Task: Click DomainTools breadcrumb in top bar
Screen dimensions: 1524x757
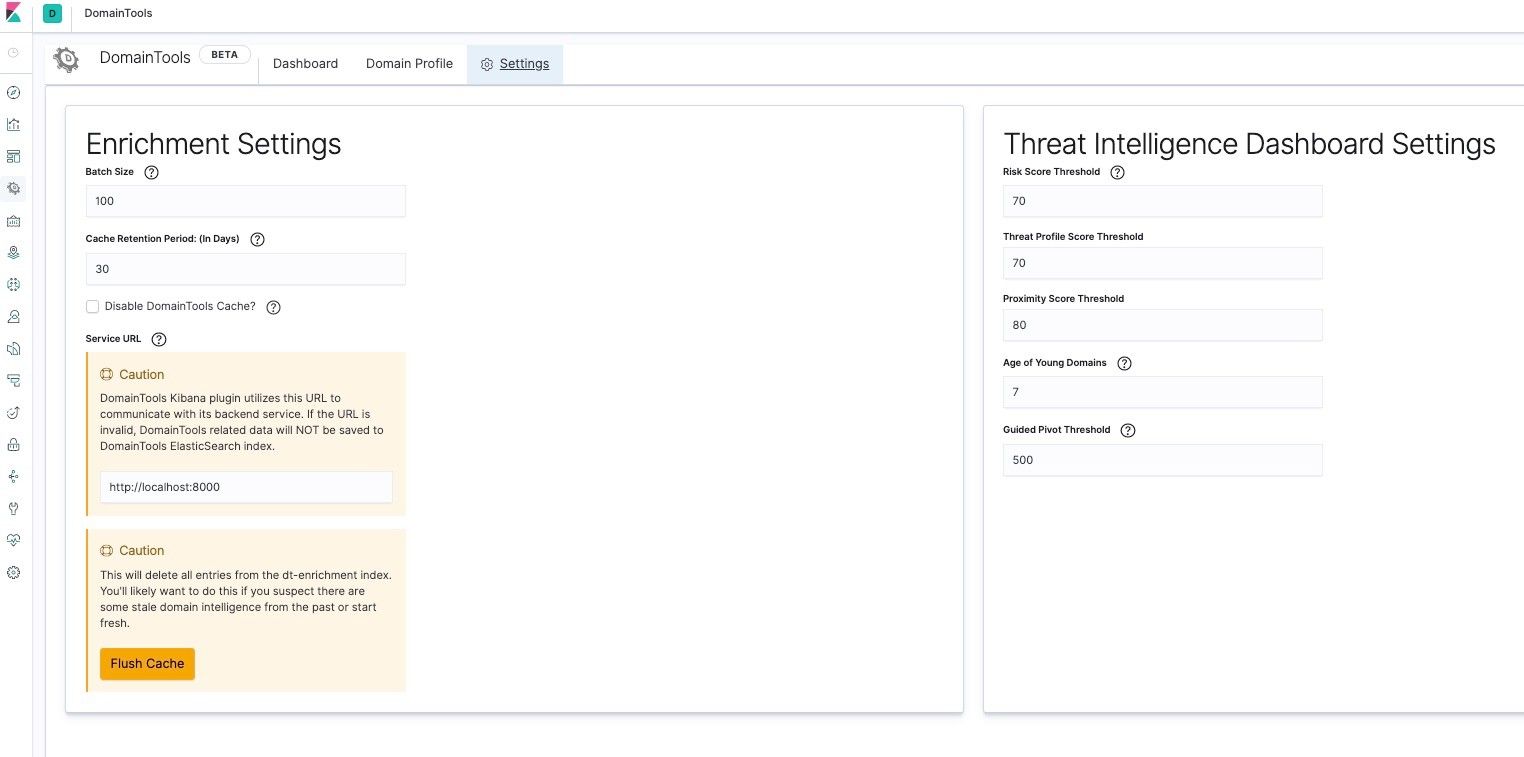Action: [x=118, y=13]
